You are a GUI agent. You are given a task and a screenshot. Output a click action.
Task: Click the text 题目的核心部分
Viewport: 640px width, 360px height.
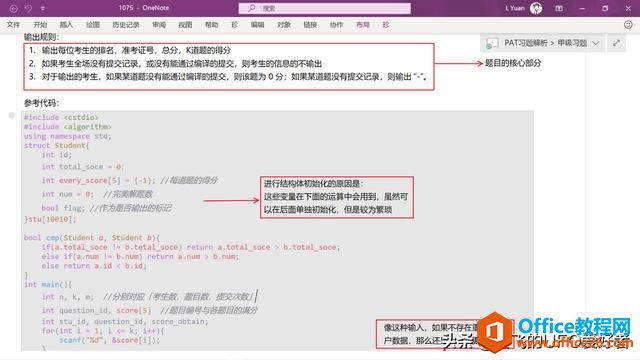[513, 63]
